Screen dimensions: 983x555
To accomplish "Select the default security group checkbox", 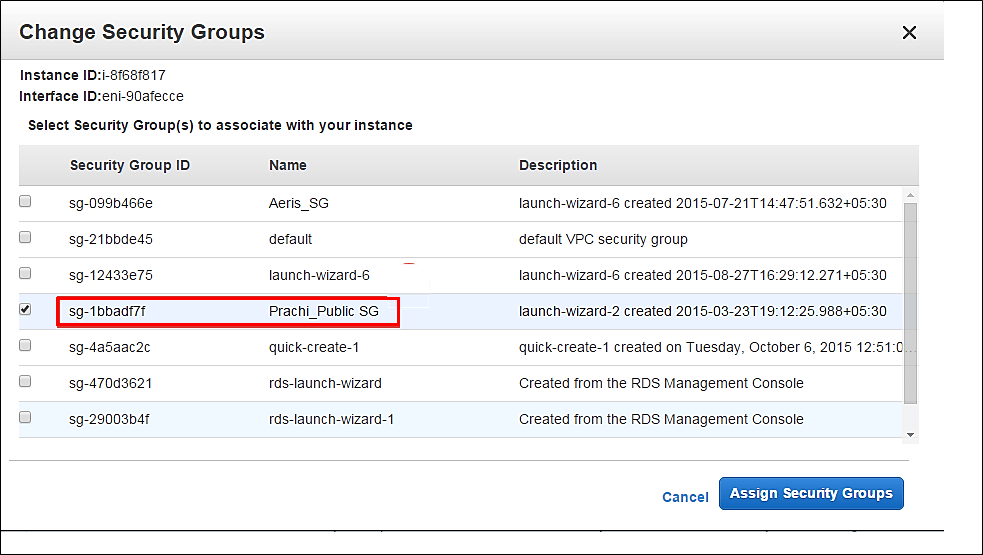I will coord(26,237).
